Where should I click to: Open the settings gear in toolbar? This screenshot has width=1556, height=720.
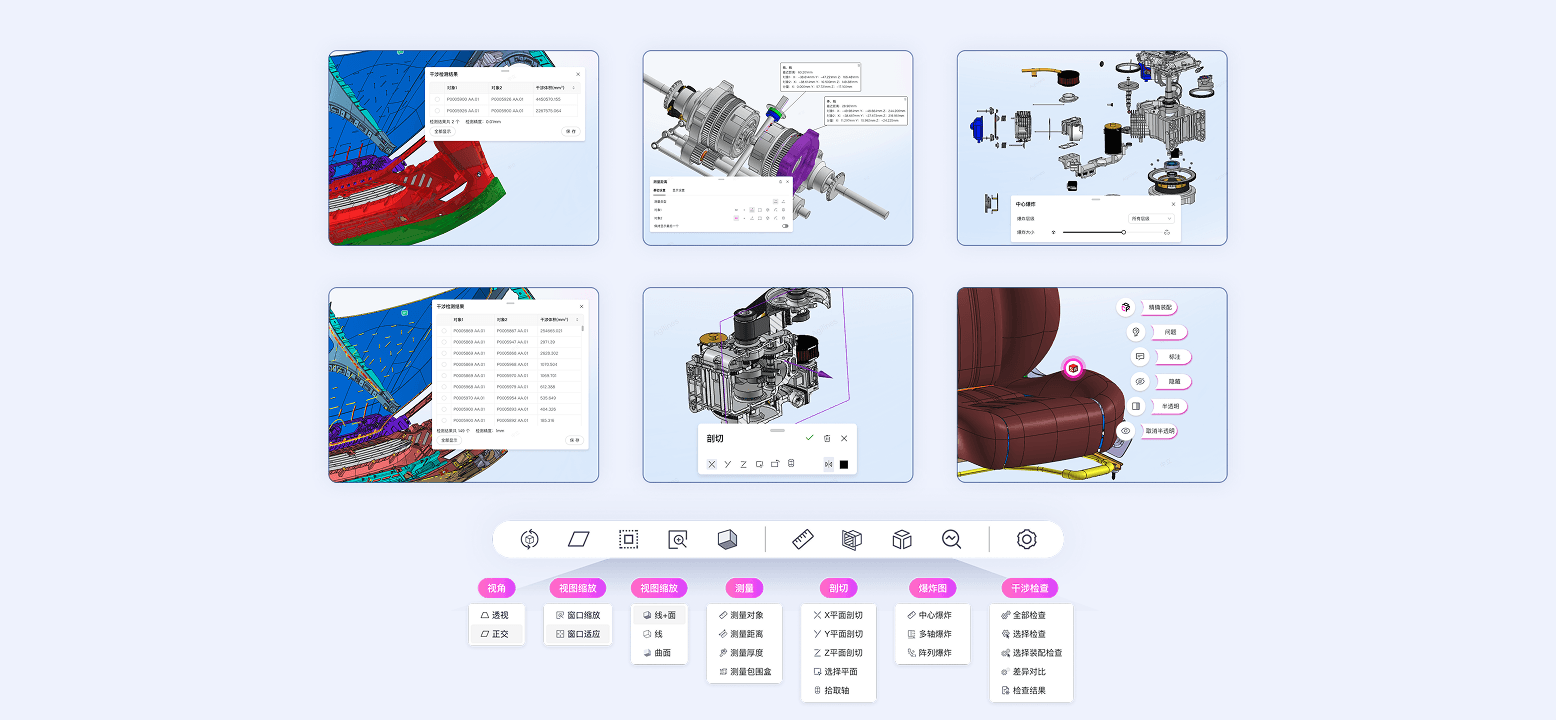(1026, 540)
